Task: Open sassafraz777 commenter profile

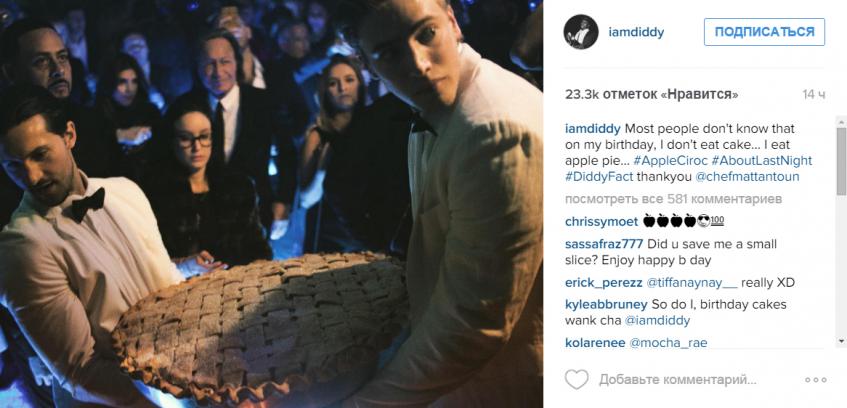Action: click(604, 244)
